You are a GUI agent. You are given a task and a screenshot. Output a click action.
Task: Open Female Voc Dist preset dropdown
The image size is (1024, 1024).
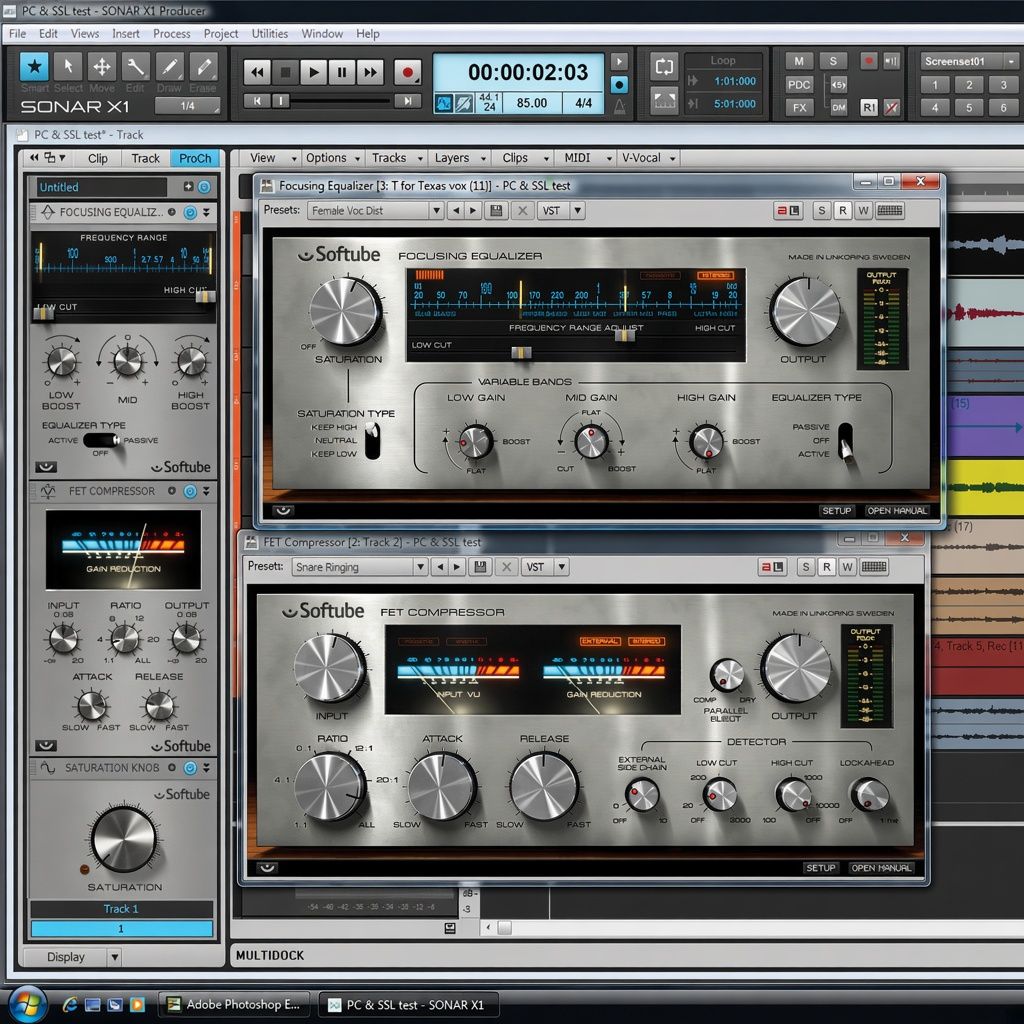[x=436, y=210]
